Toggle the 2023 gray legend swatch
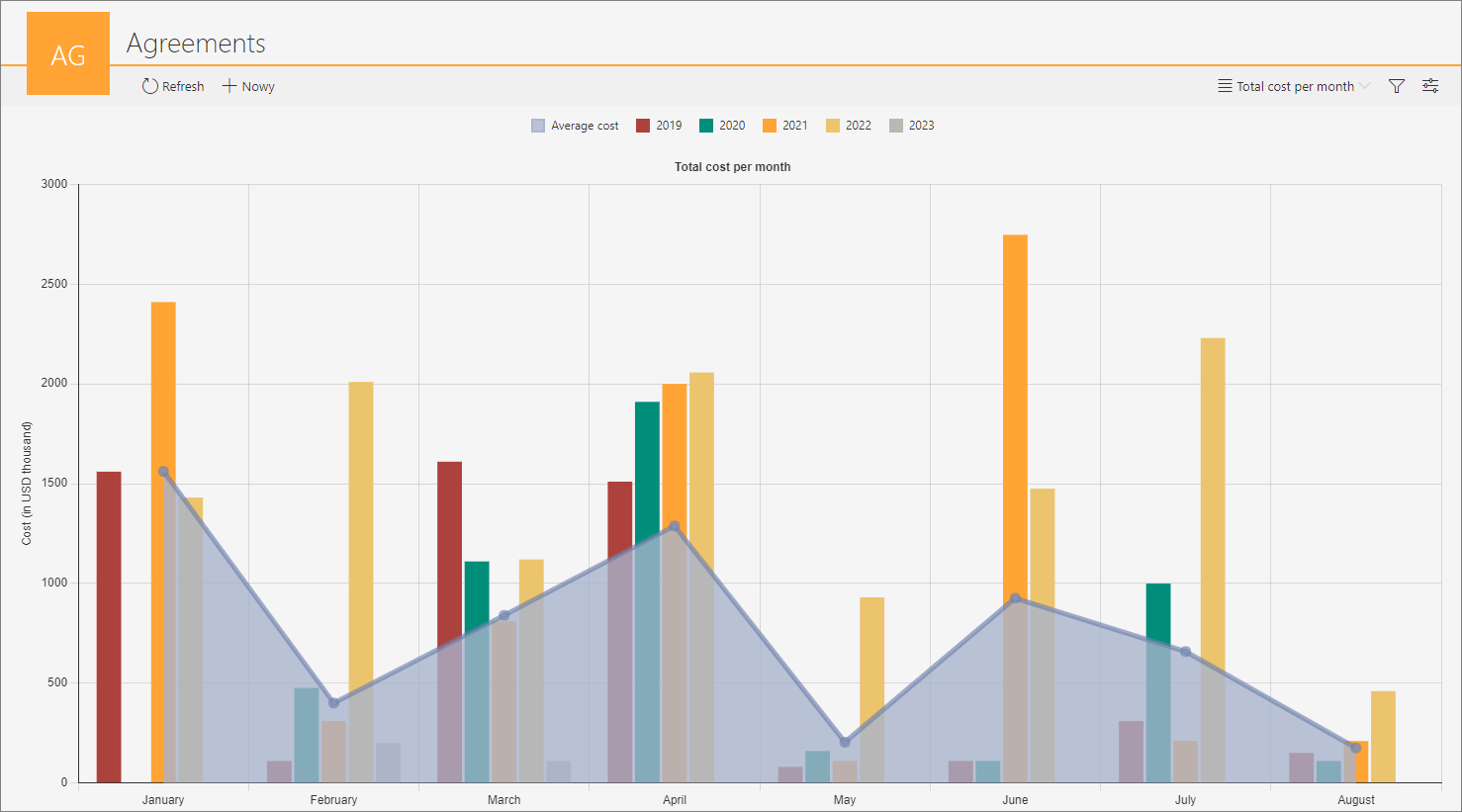 pyautogui.click(x=896, y=126)
